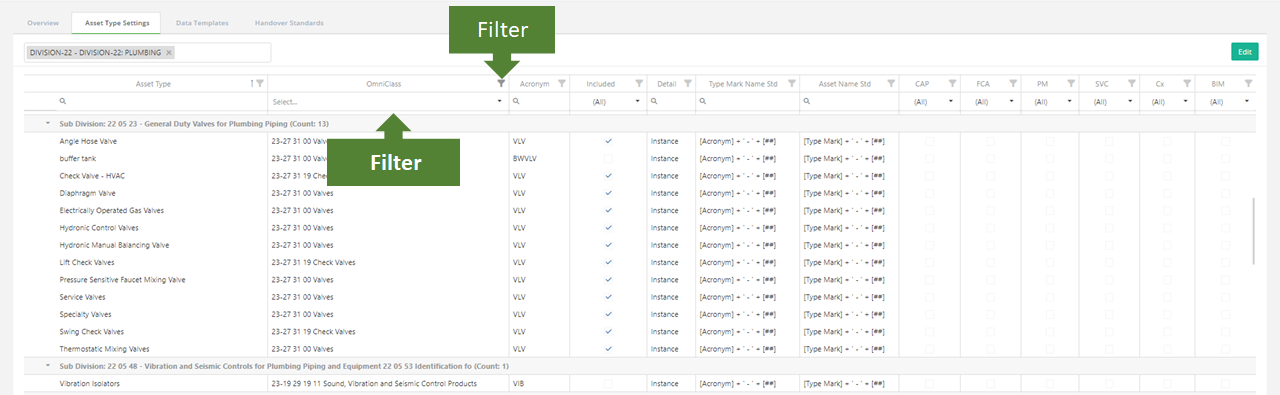Open the CAP (All) filter dropdown
Viewport: 1280px width, 395px height.
(929, 101)
